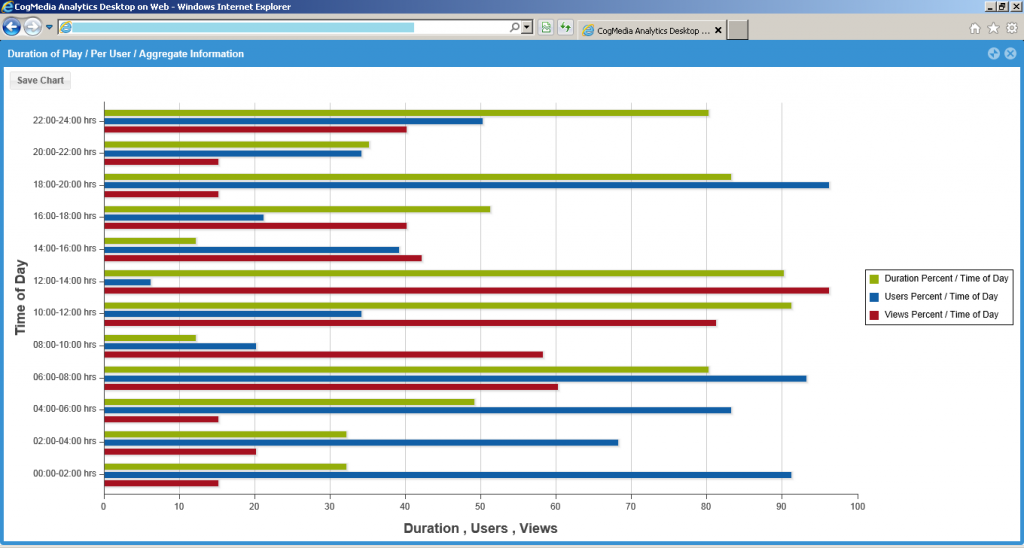Expand the address bar autocomplete dropdown

coord(527,27)
